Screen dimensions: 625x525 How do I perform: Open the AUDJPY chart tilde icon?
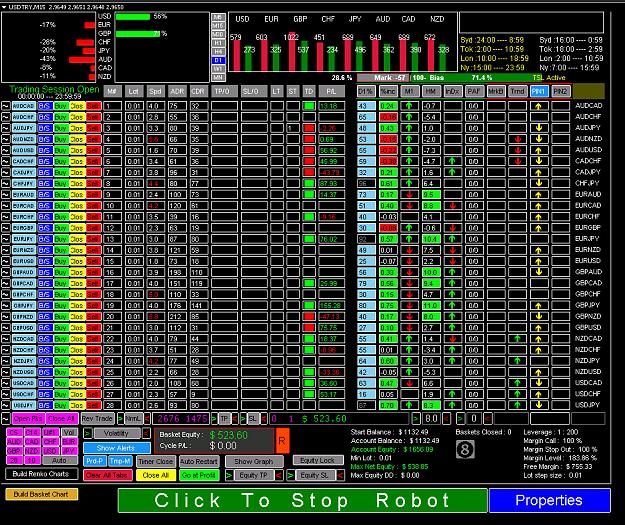(6, 128)
